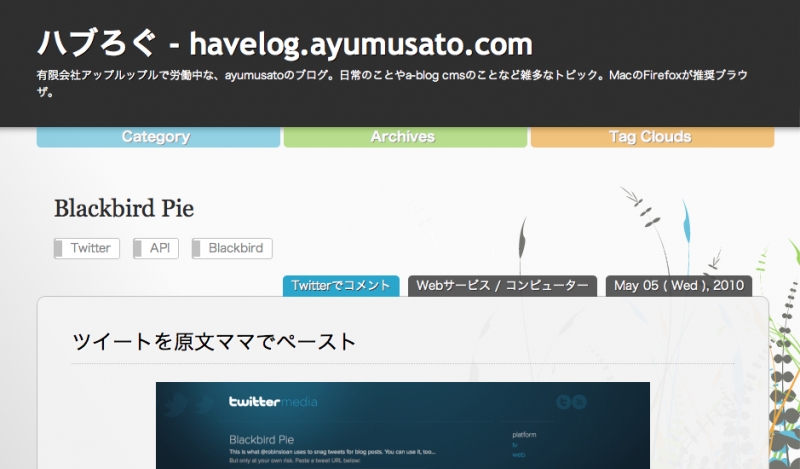Open the Blackbird Pie post title
This screenshot has width=800, height=469.
[124, 209]
